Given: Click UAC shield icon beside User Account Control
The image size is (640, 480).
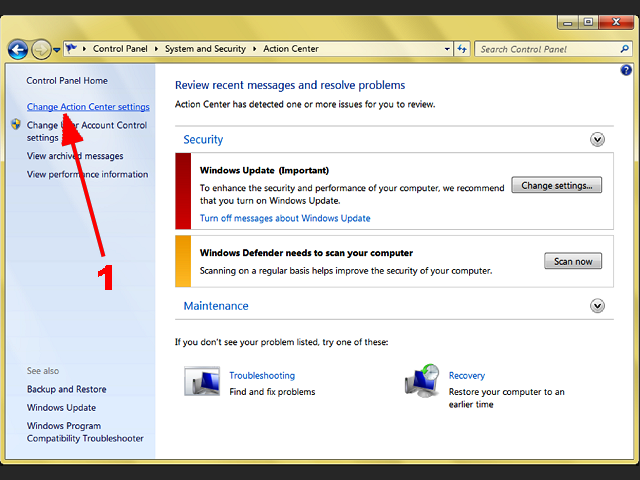Looking at the screenshot, I should [16, 124].
